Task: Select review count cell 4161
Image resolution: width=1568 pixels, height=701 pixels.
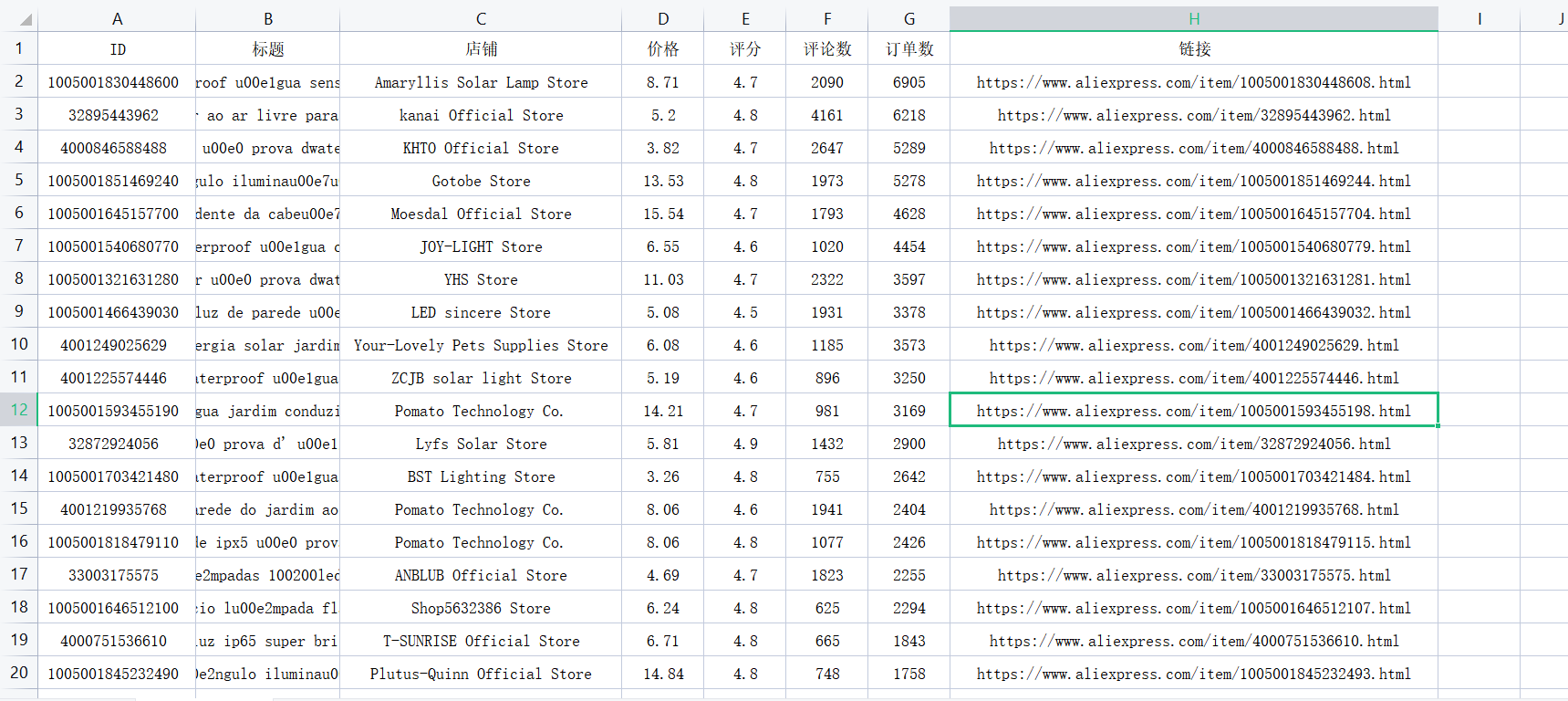Action: (827, 114)
